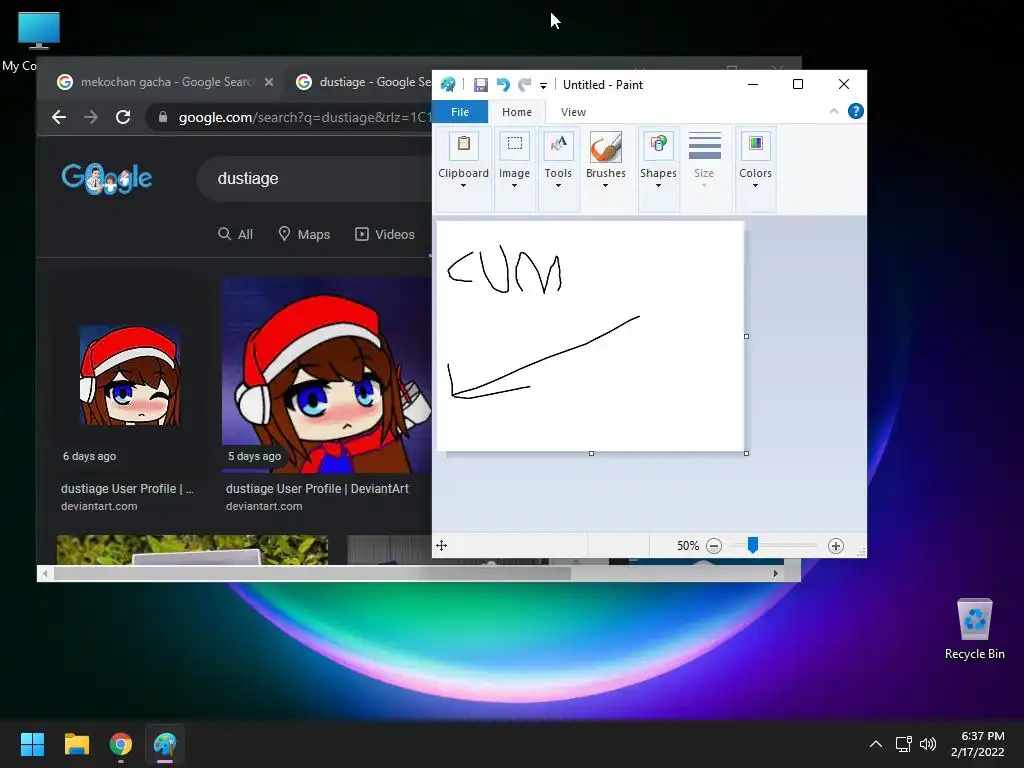Open the dustiage User Profile | DeviantArt link

(x=317, y=488)
